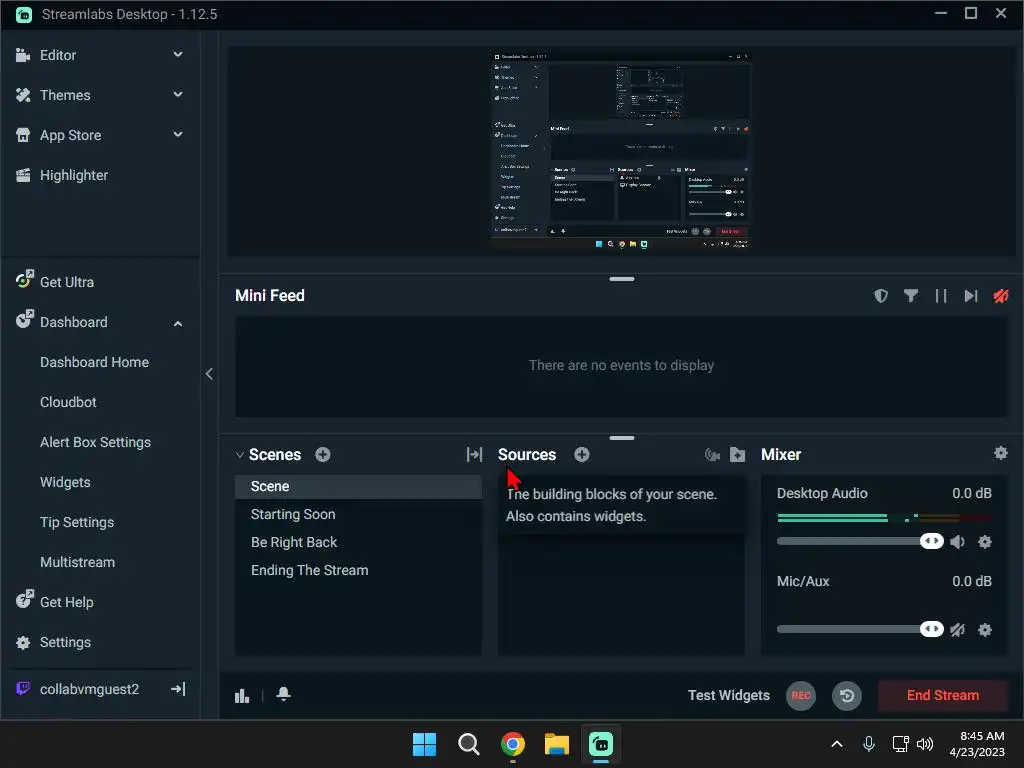
Task: Skip the current alert in Mini Feed
Action: [x=970, y=296]
